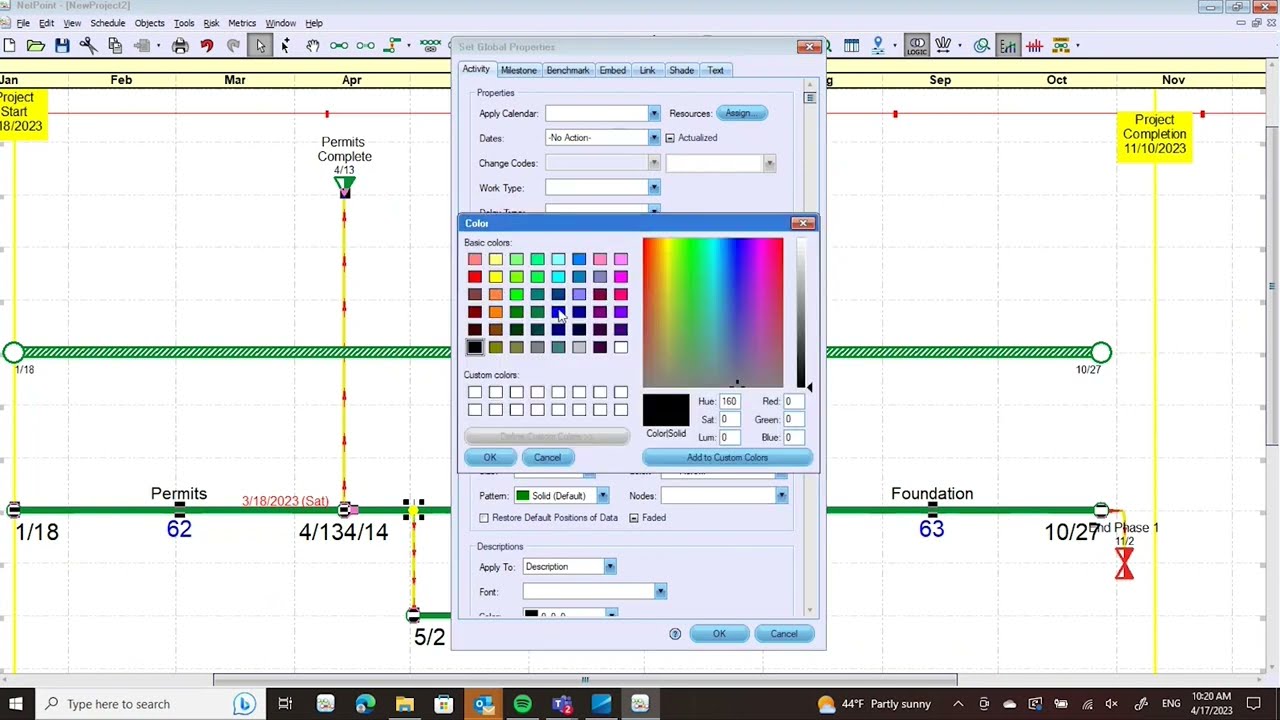
Task: Open Windows Start menu
Action: coord(16,704)
